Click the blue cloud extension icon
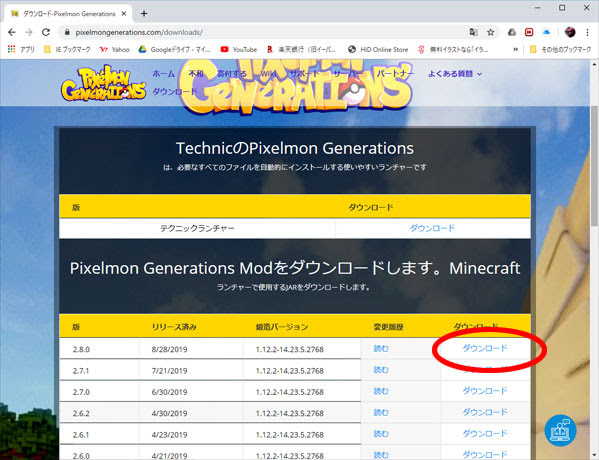The width and height of the screenshot is (599, 460). 546,32
